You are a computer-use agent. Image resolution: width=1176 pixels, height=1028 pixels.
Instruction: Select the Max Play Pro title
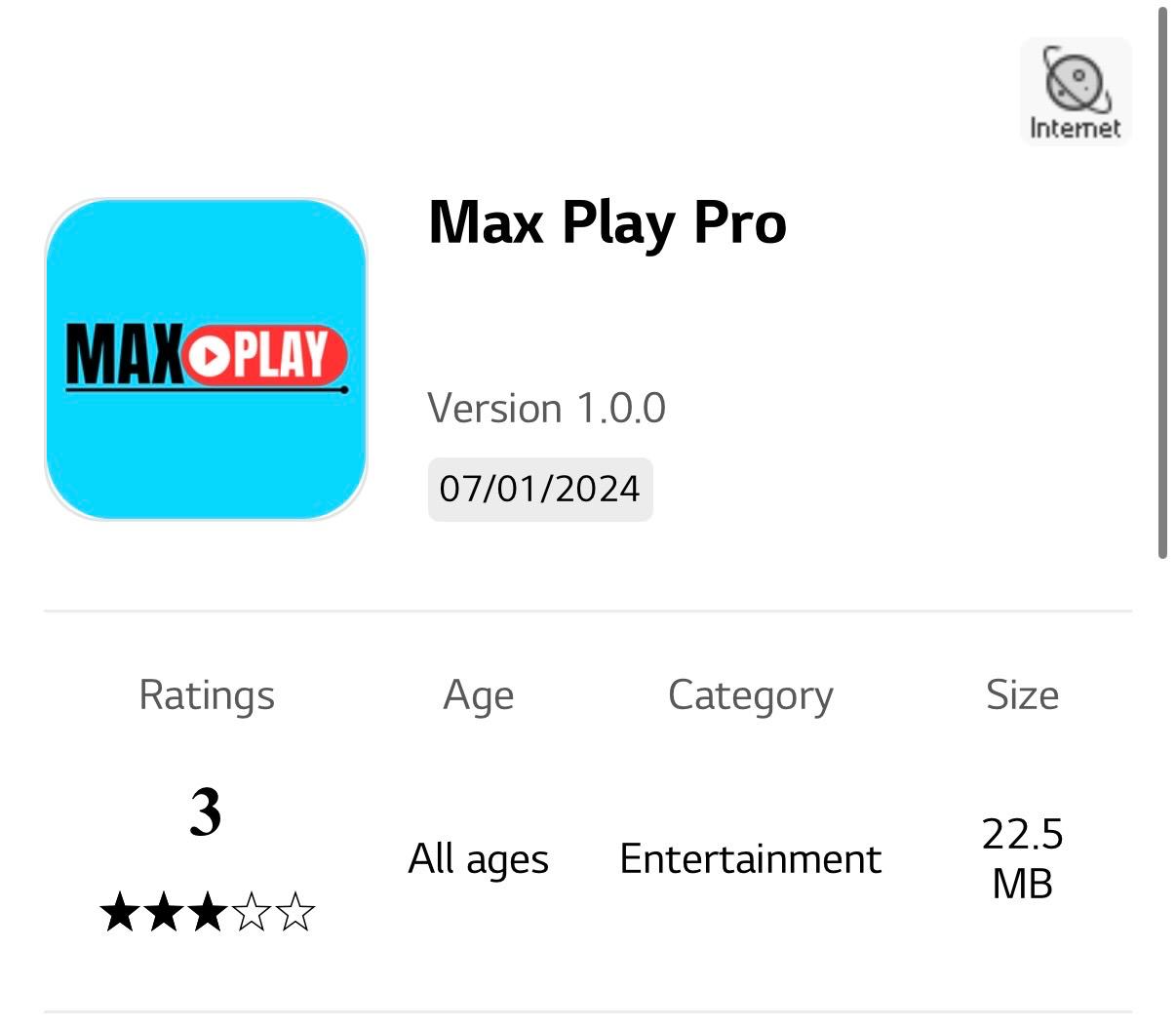click(x=607, y=223)
